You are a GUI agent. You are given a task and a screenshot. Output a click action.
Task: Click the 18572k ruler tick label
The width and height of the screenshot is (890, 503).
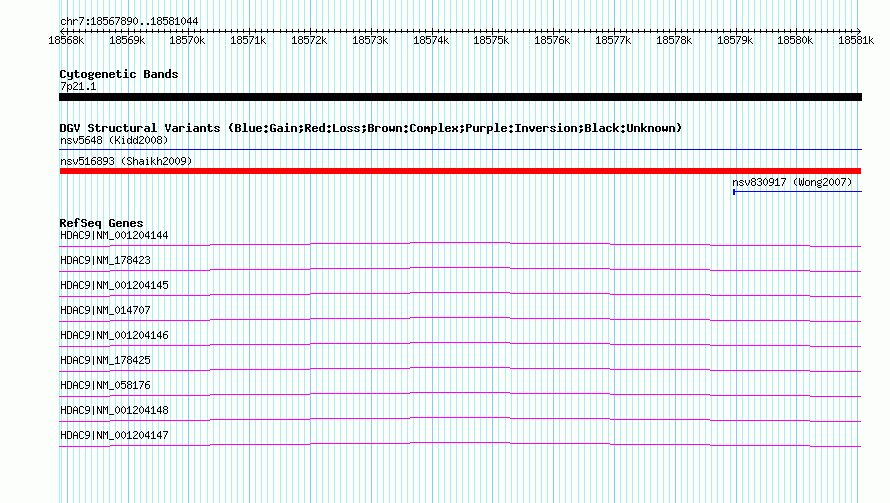309,40
